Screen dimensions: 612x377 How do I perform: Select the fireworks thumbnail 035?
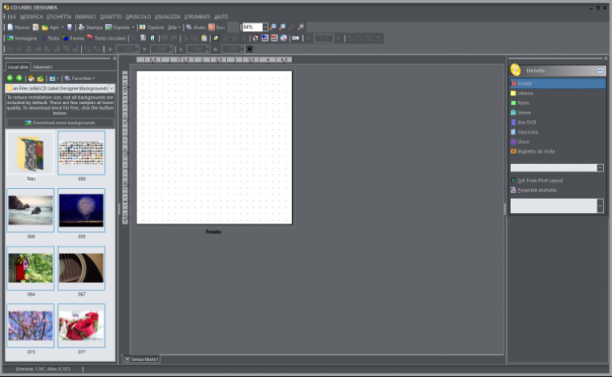coord(81,210)
